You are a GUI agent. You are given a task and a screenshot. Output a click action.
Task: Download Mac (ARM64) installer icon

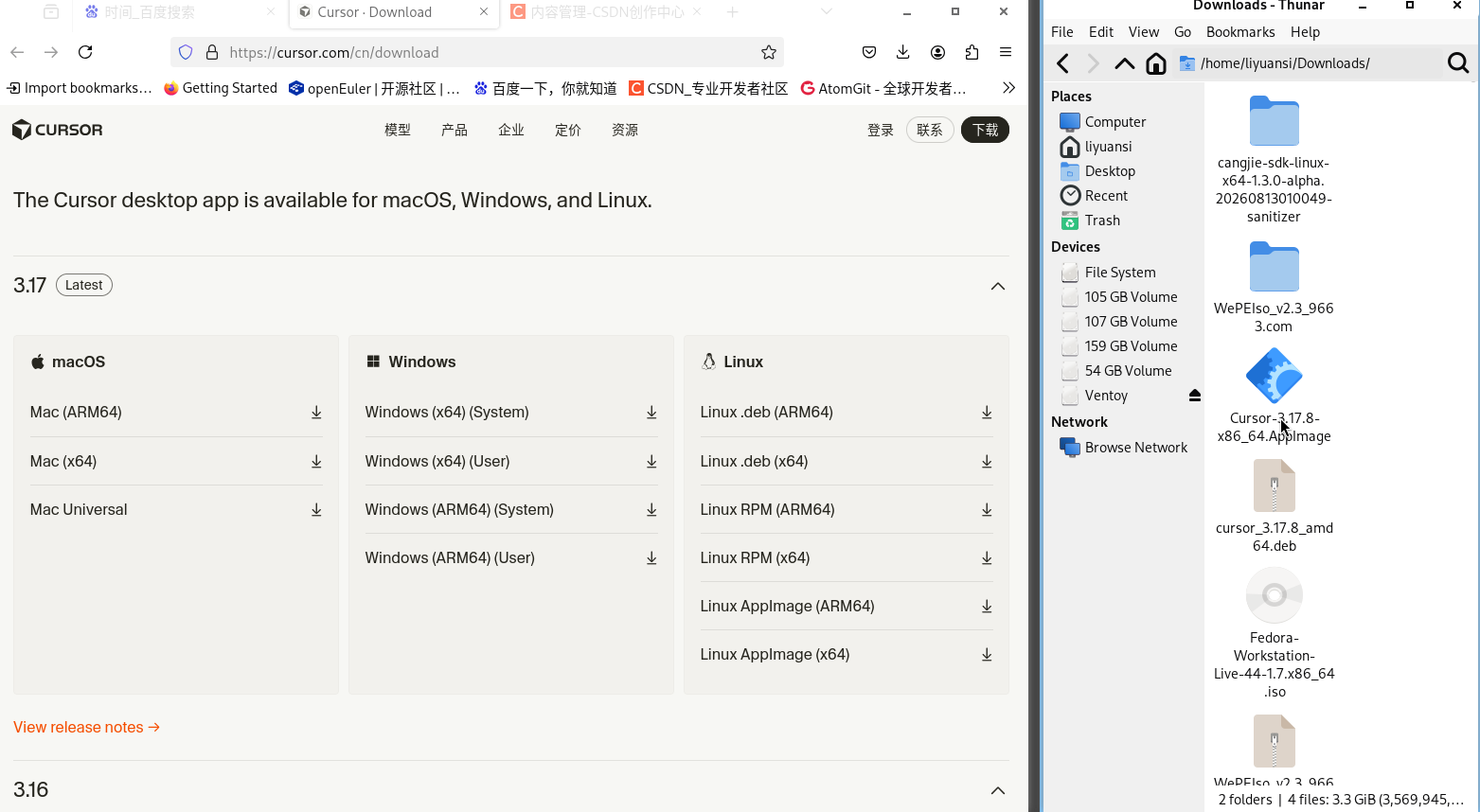coord(316,413)
